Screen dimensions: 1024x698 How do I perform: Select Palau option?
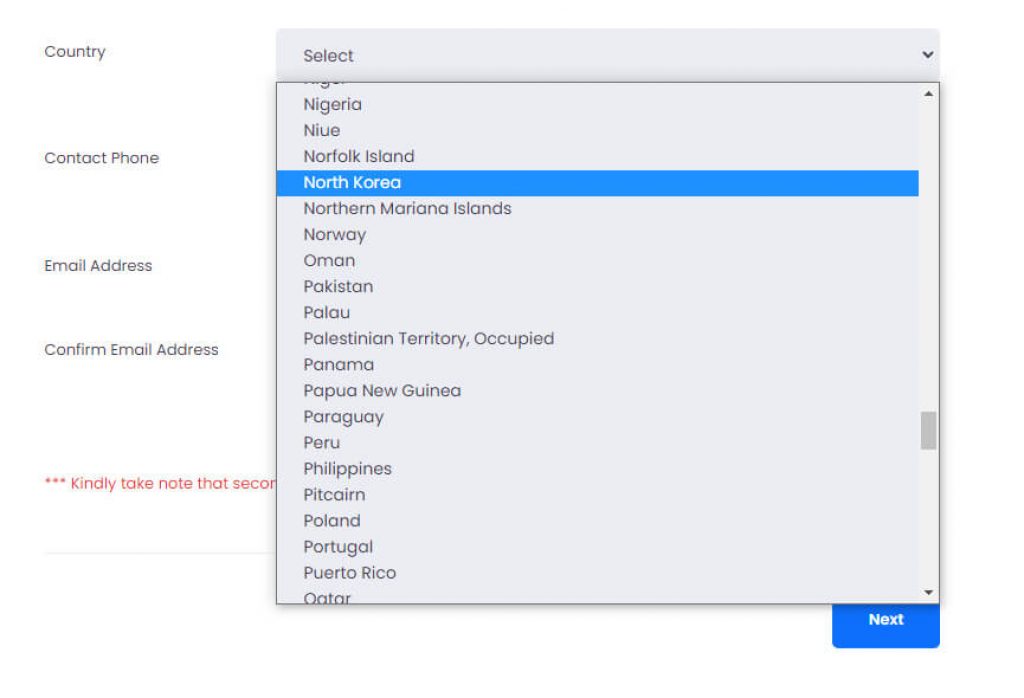coord(327,312)
